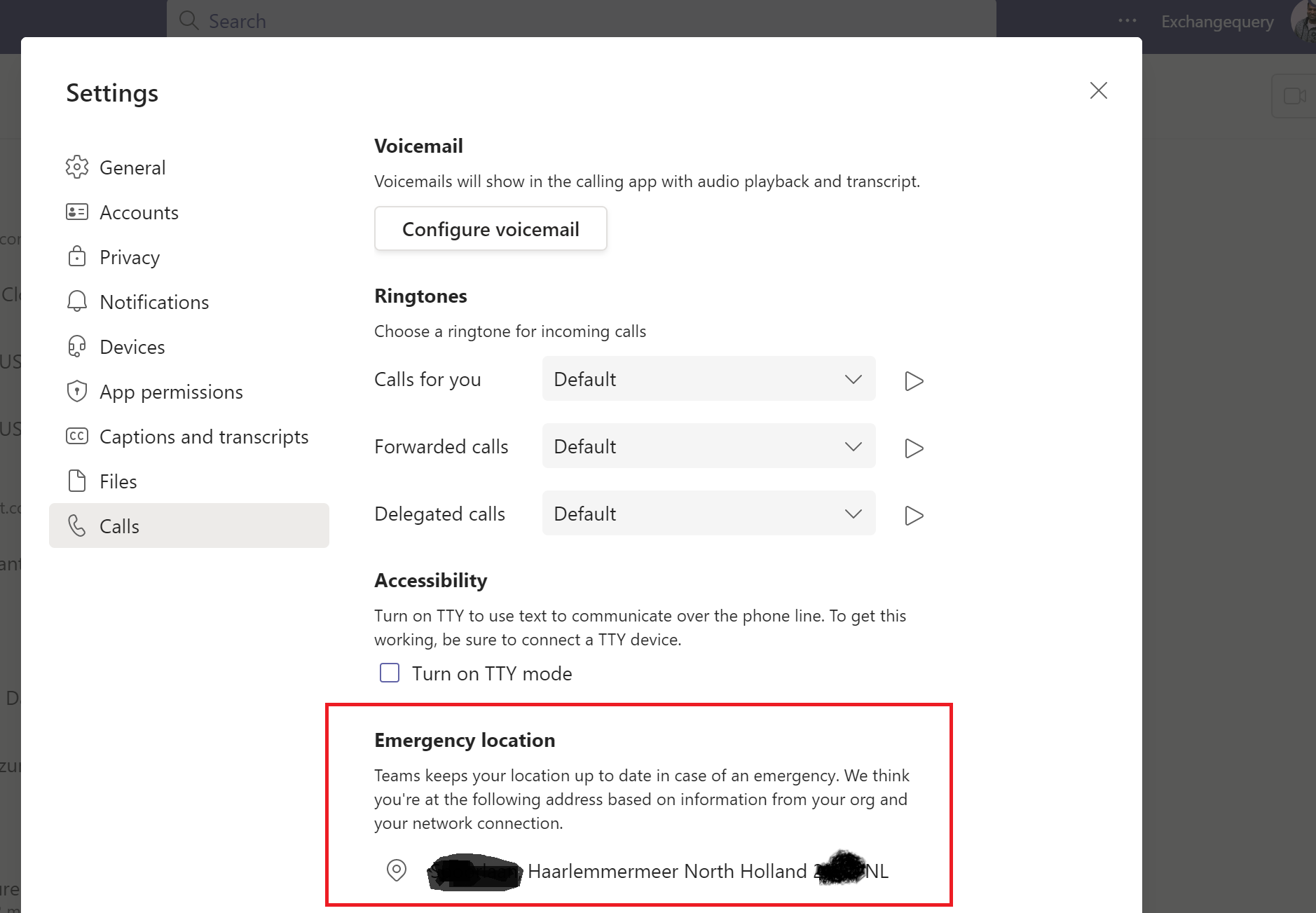Open the Files settings section
The width and height of the screenshot is (1316, 913).
(118, 481)
